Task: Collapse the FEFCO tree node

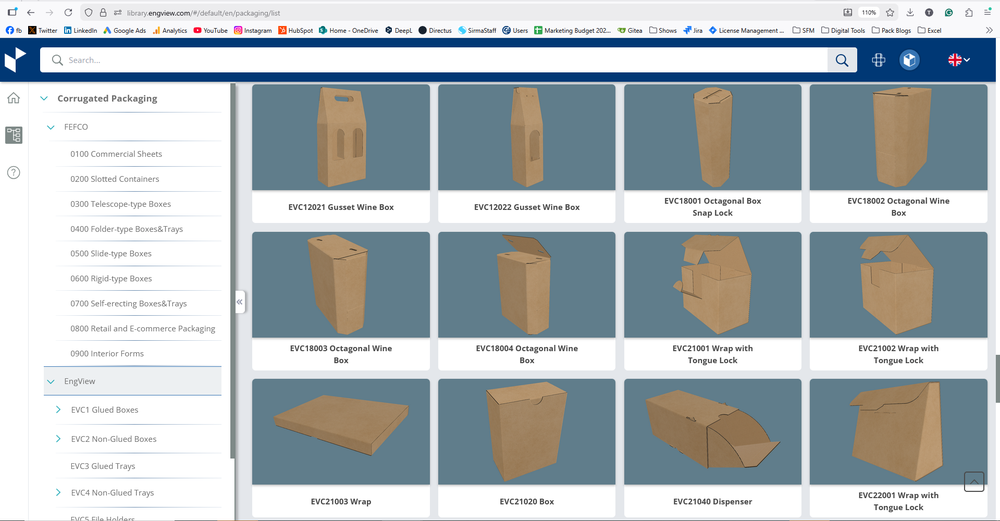Action: 50,127
